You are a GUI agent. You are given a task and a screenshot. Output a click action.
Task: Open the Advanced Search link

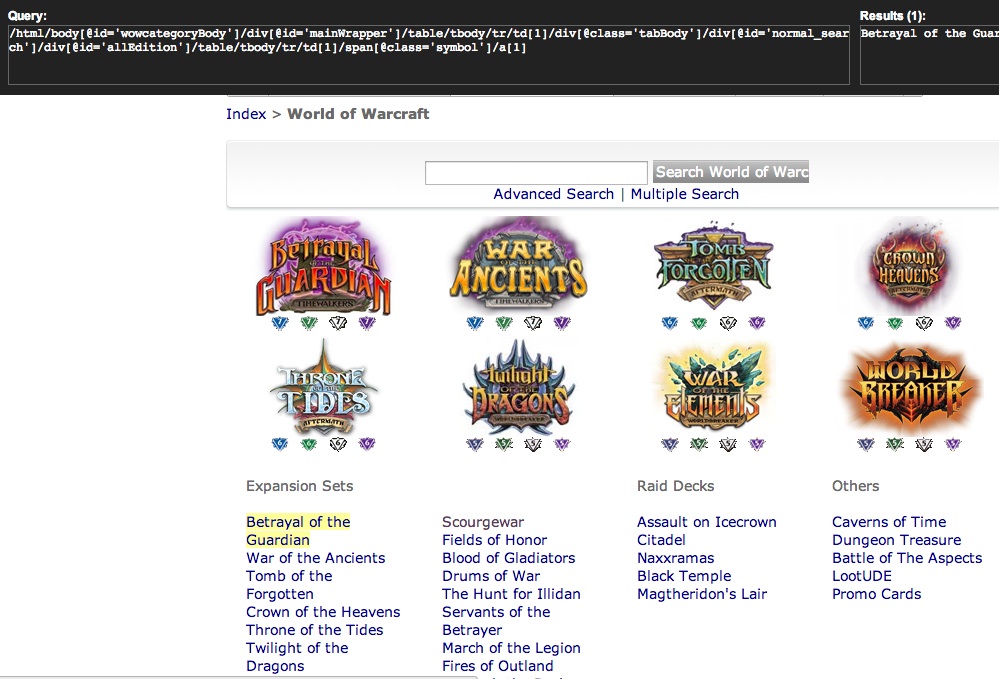tap(553, 194)
